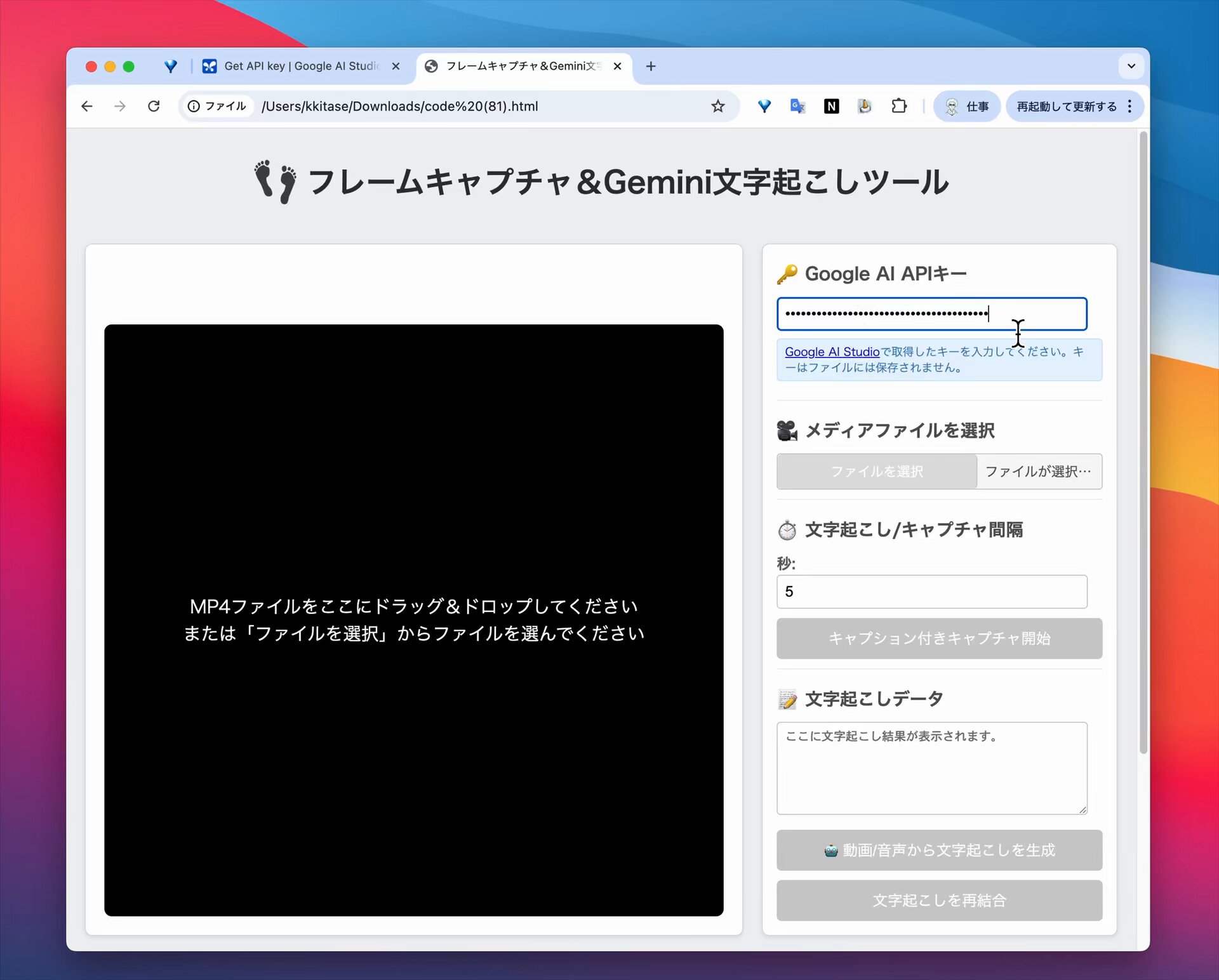Go forward with the browser forward arrow
The width and height of the screenshot is (1219, 980).
coord(120,106)
